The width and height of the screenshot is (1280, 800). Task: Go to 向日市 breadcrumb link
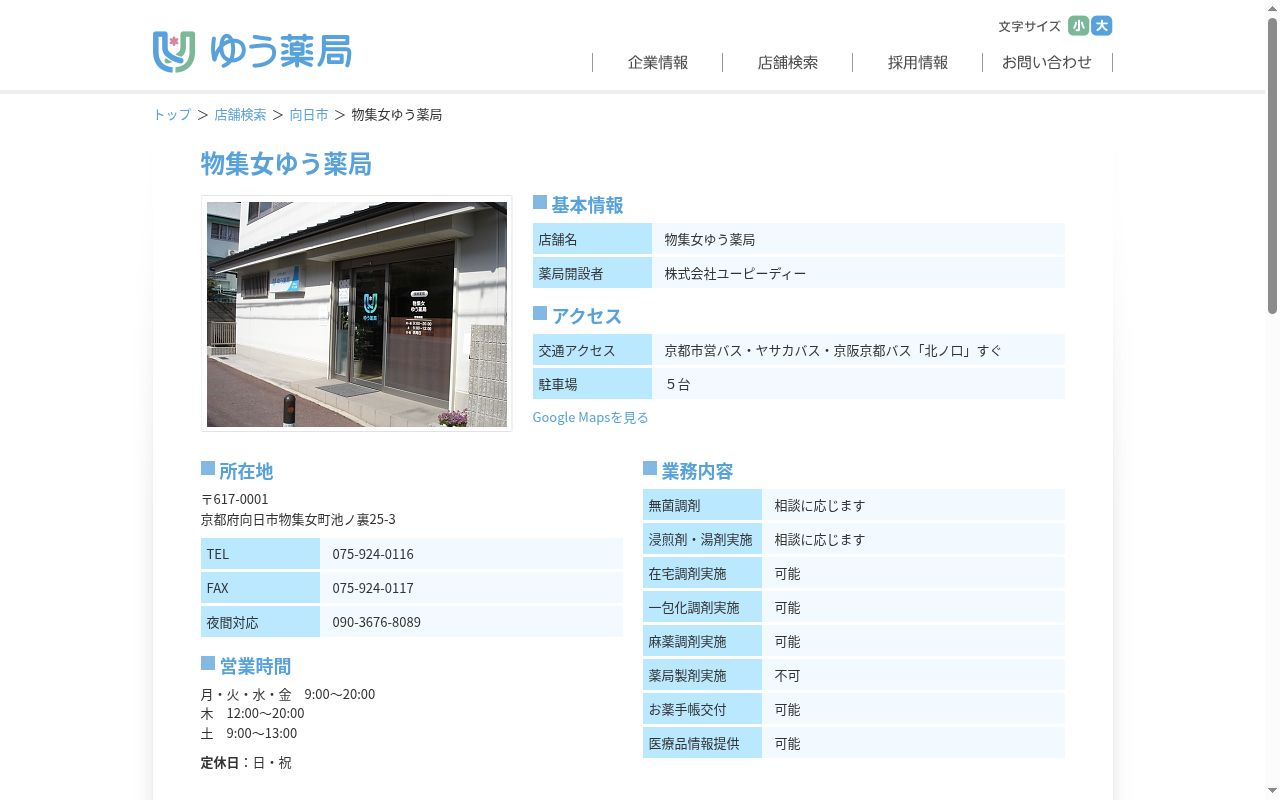pos(309,115)
